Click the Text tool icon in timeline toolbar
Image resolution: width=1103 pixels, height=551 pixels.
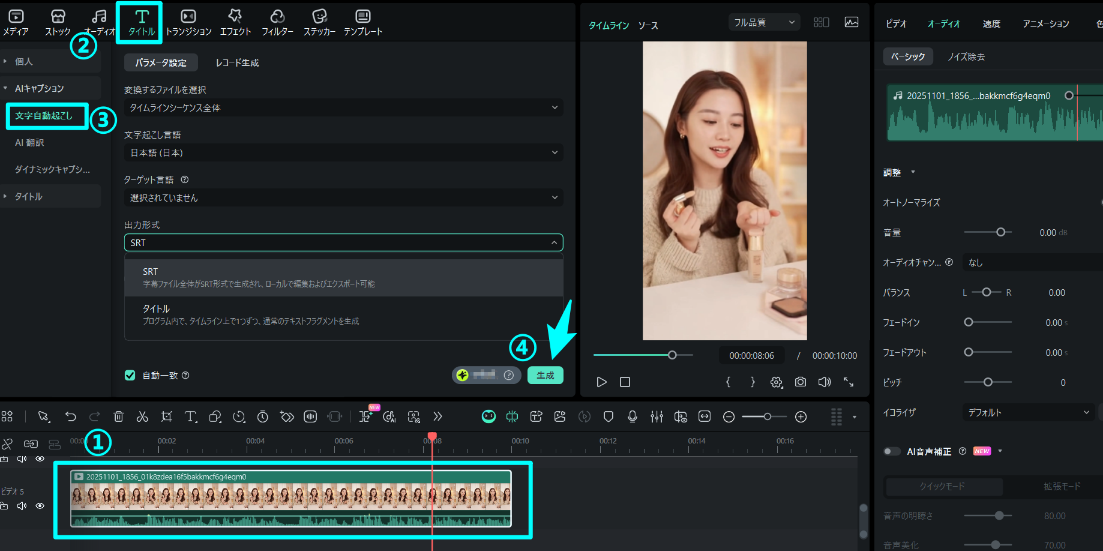coord(190,416)
